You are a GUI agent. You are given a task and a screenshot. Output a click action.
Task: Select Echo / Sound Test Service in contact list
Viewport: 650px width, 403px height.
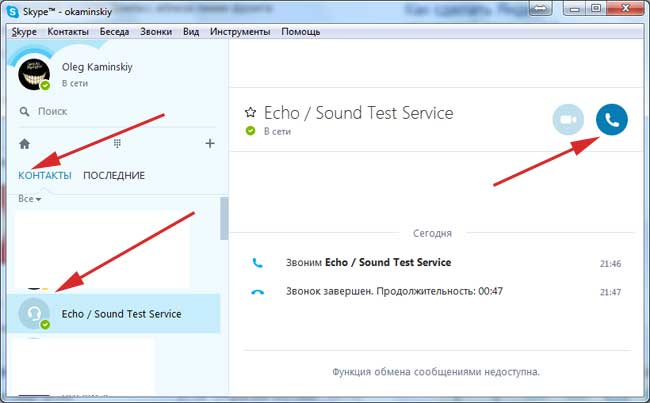122,313
